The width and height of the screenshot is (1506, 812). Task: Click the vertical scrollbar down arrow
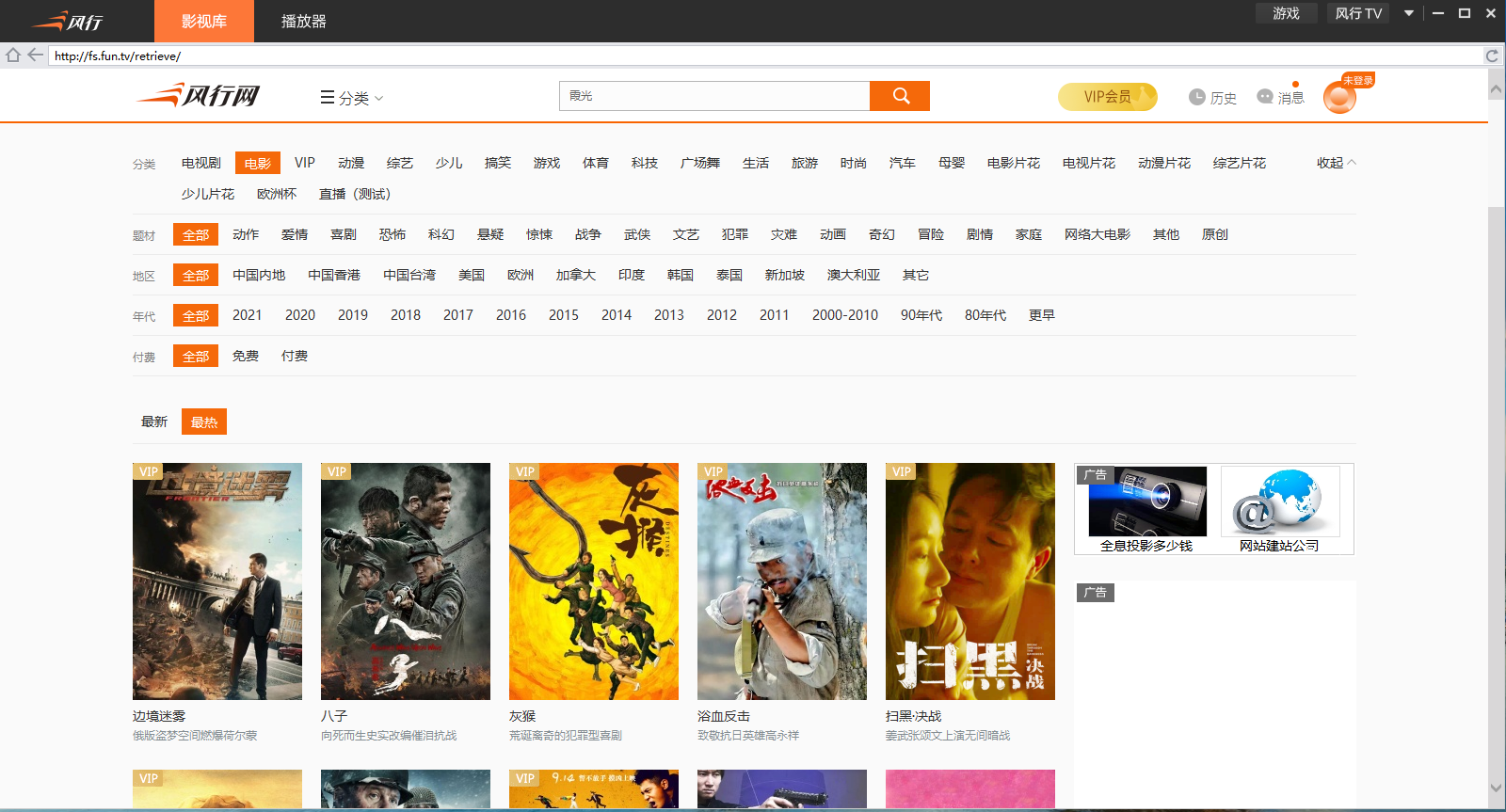[x=1496, y=788]
